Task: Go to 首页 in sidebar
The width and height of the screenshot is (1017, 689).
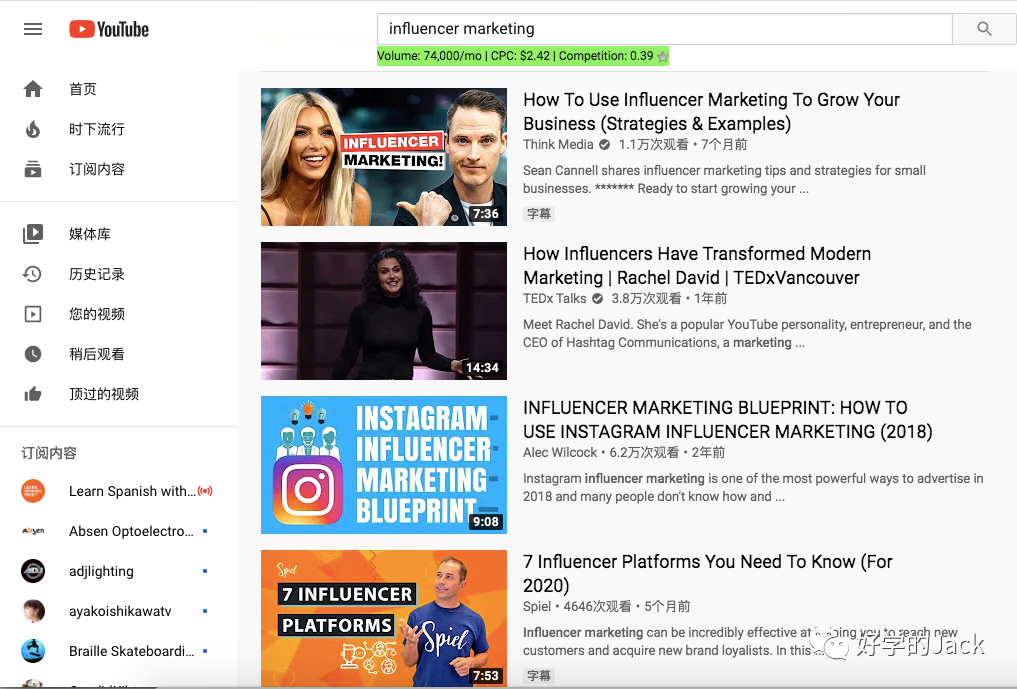Action: (119, 89)
